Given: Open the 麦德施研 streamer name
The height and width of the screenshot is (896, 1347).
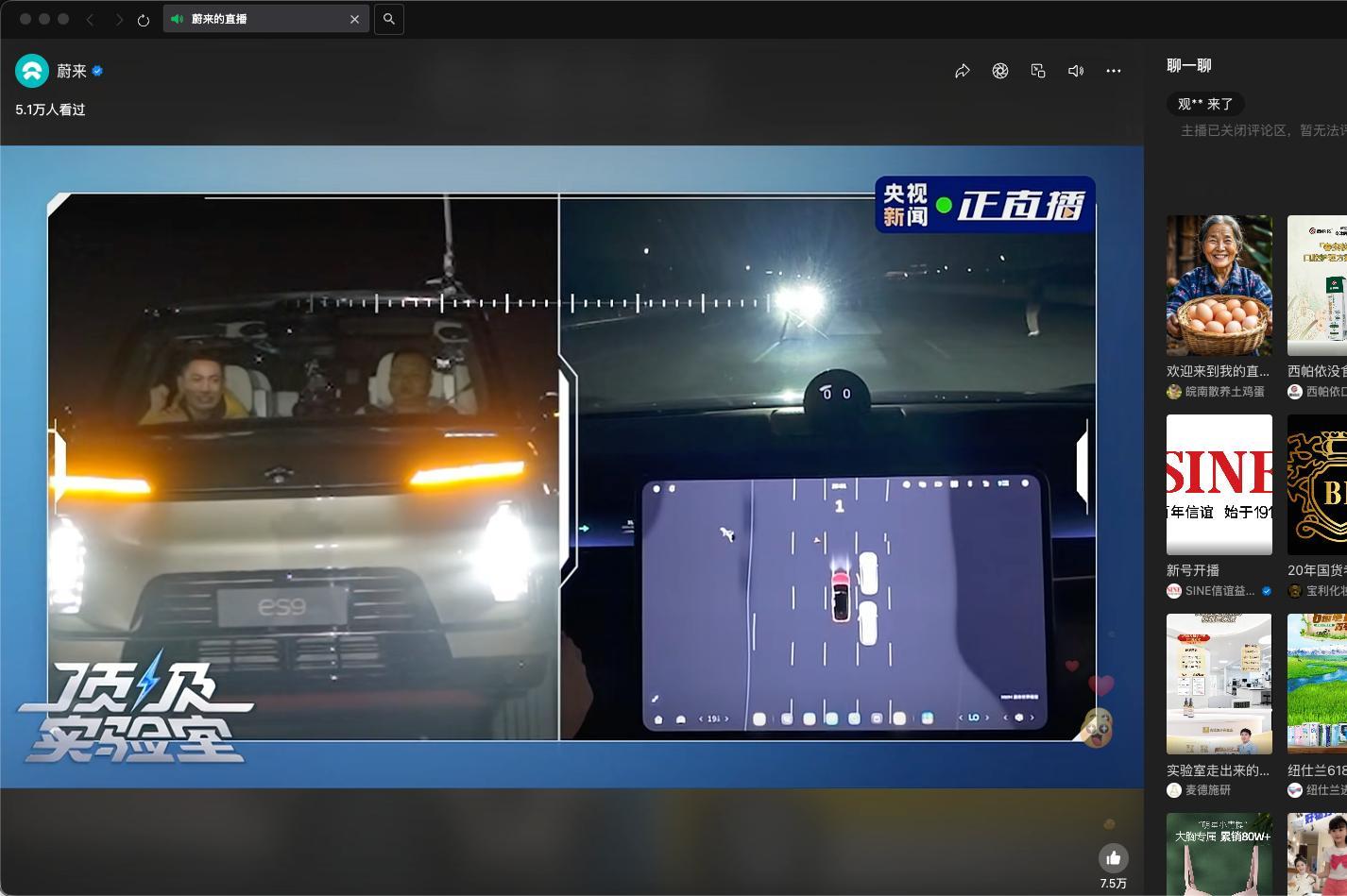Looking at the screenshot, I should pos(1208,789).
